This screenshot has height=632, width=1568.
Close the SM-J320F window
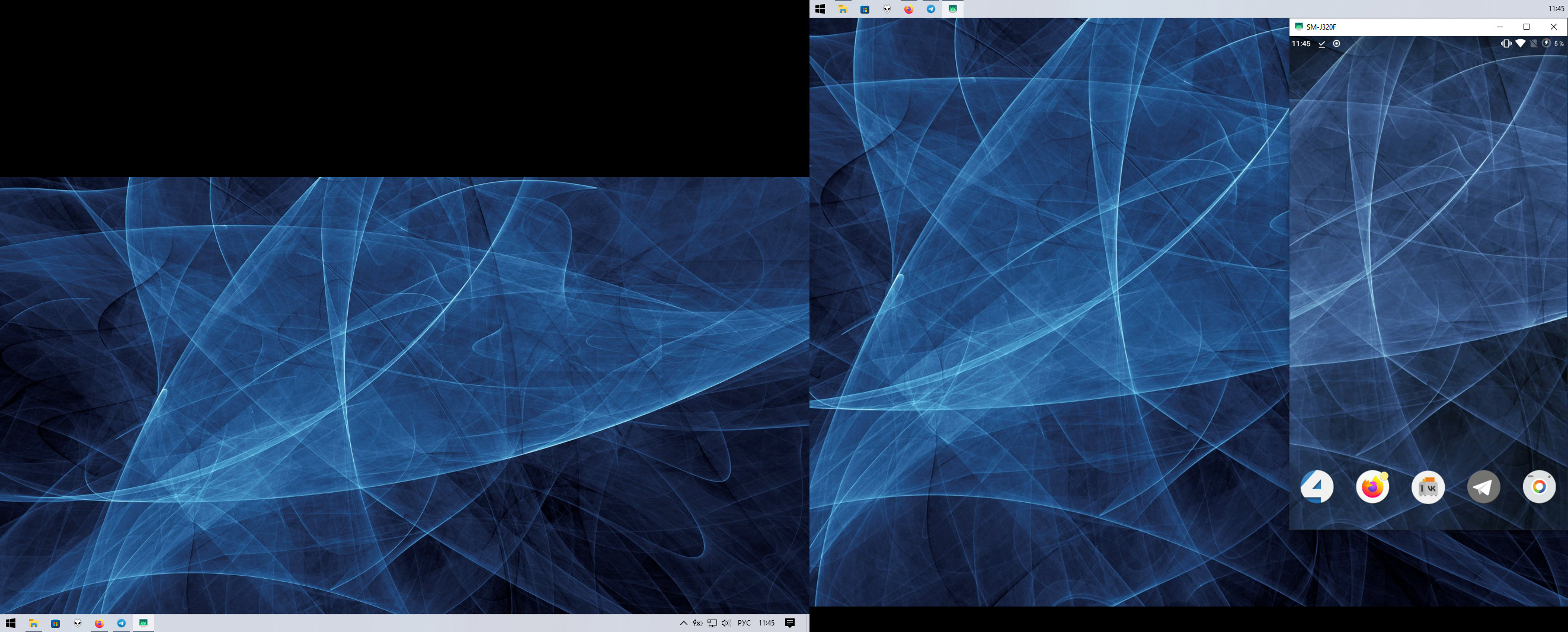[1553, 27]
